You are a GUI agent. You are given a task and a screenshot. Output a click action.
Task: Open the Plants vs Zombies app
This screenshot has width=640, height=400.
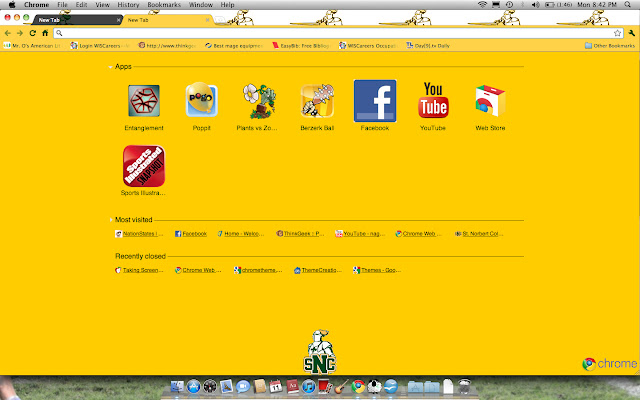[x=260, y=101]
